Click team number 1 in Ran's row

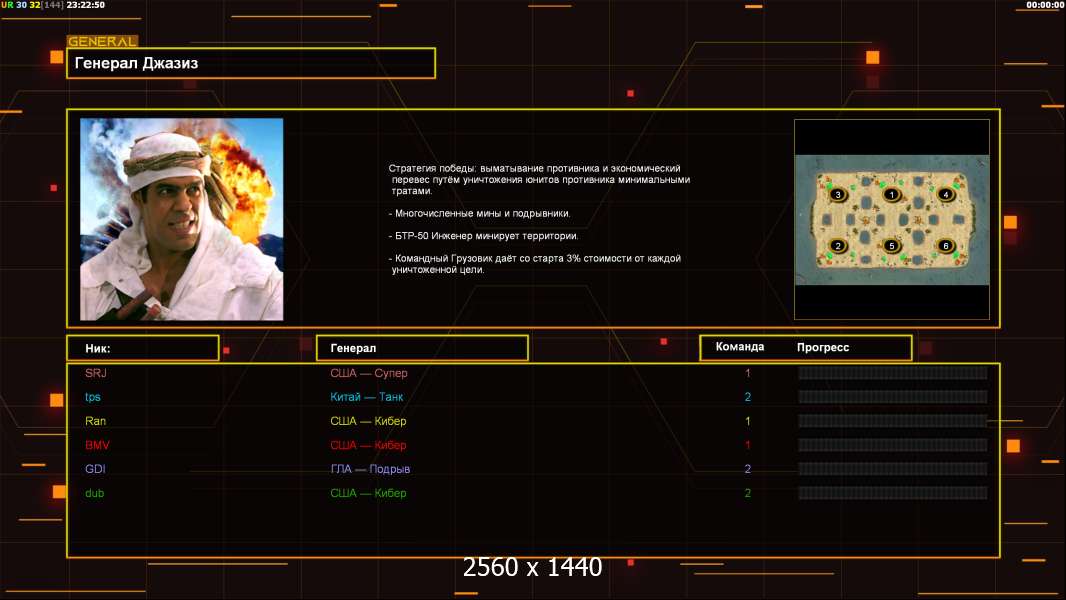[747, 421]
